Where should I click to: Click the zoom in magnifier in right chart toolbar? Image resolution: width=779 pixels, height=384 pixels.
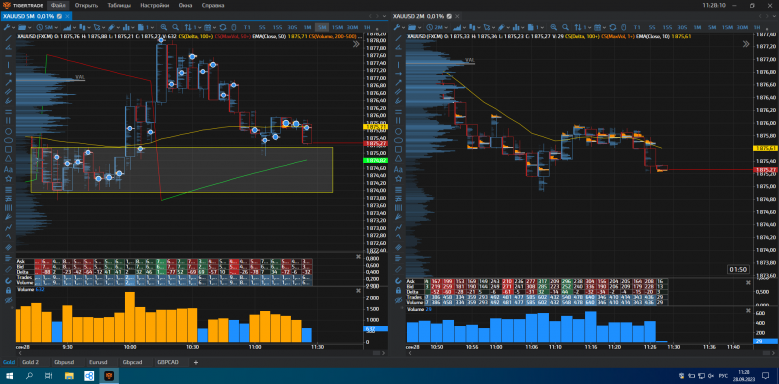pos(553,27)
